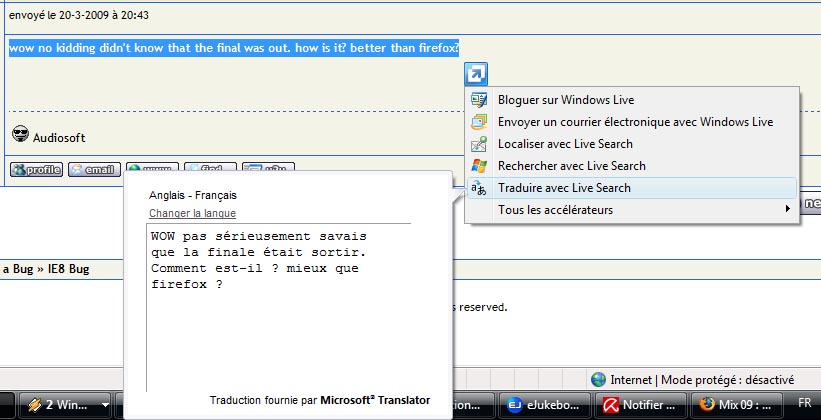Click the Microsoft Translator credit text
The height and width of the screenshot is (420, 821).
coord(375,400)
